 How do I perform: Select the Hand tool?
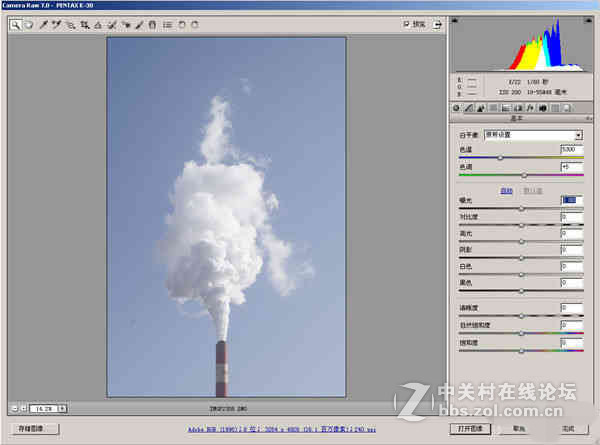coord(29,24)
